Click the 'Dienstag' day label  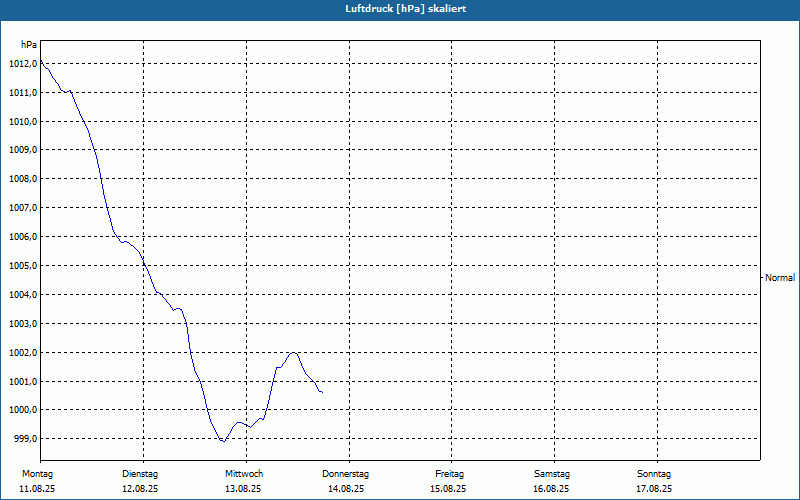coord(140,474)
